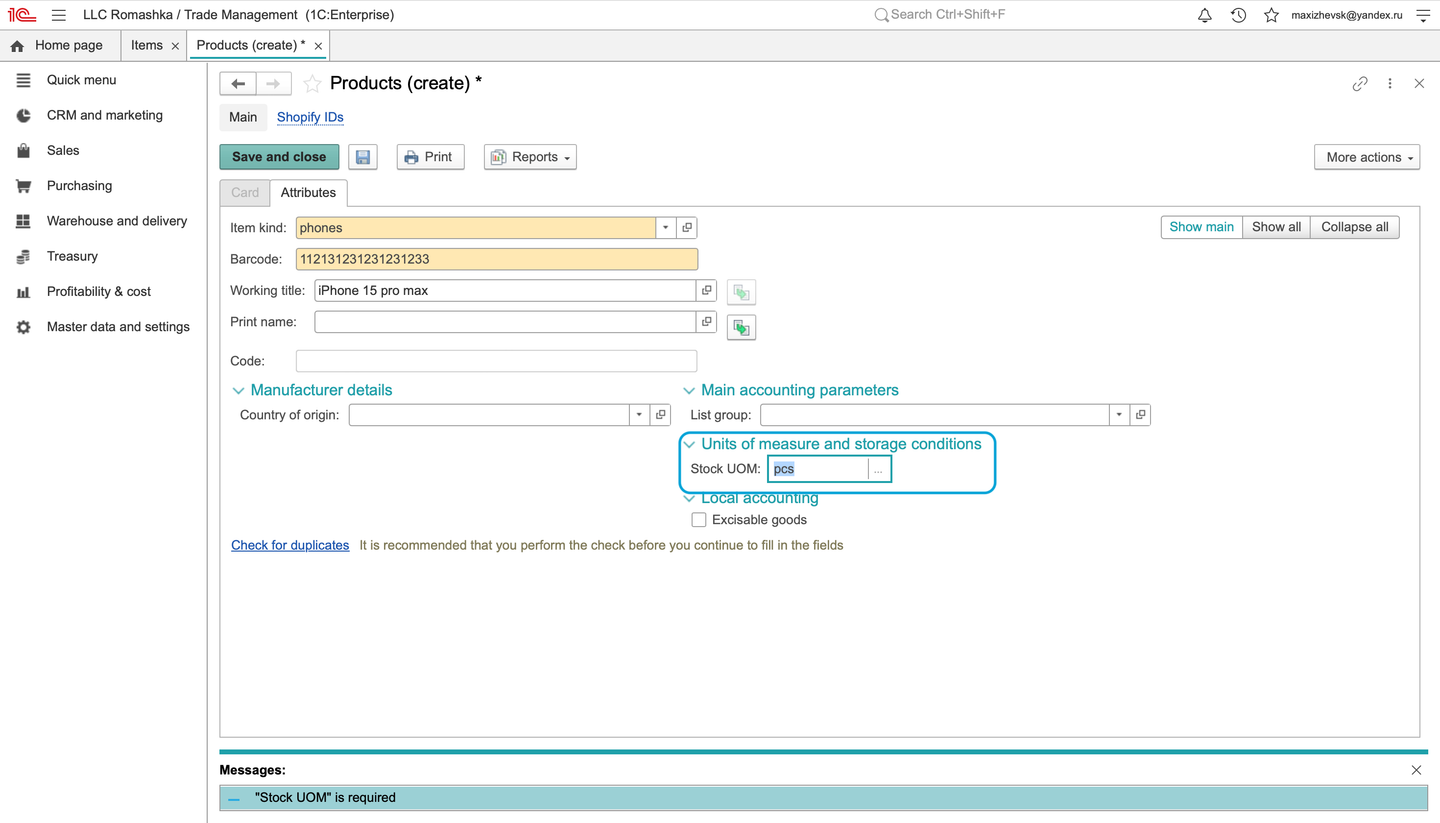Go forward with the right arrow button

coord(274,84)
